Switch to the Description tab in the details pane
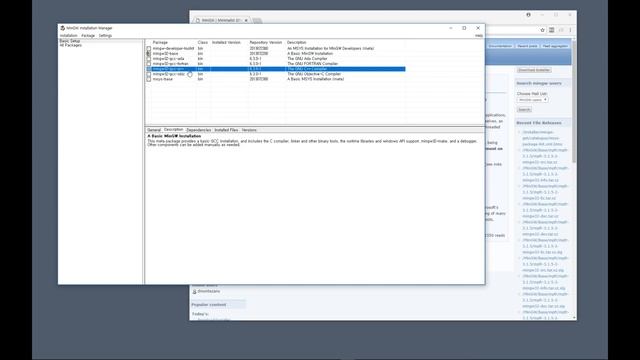This screenshot has width=640, height=360. pyautogui.click(x=173, y=130)
